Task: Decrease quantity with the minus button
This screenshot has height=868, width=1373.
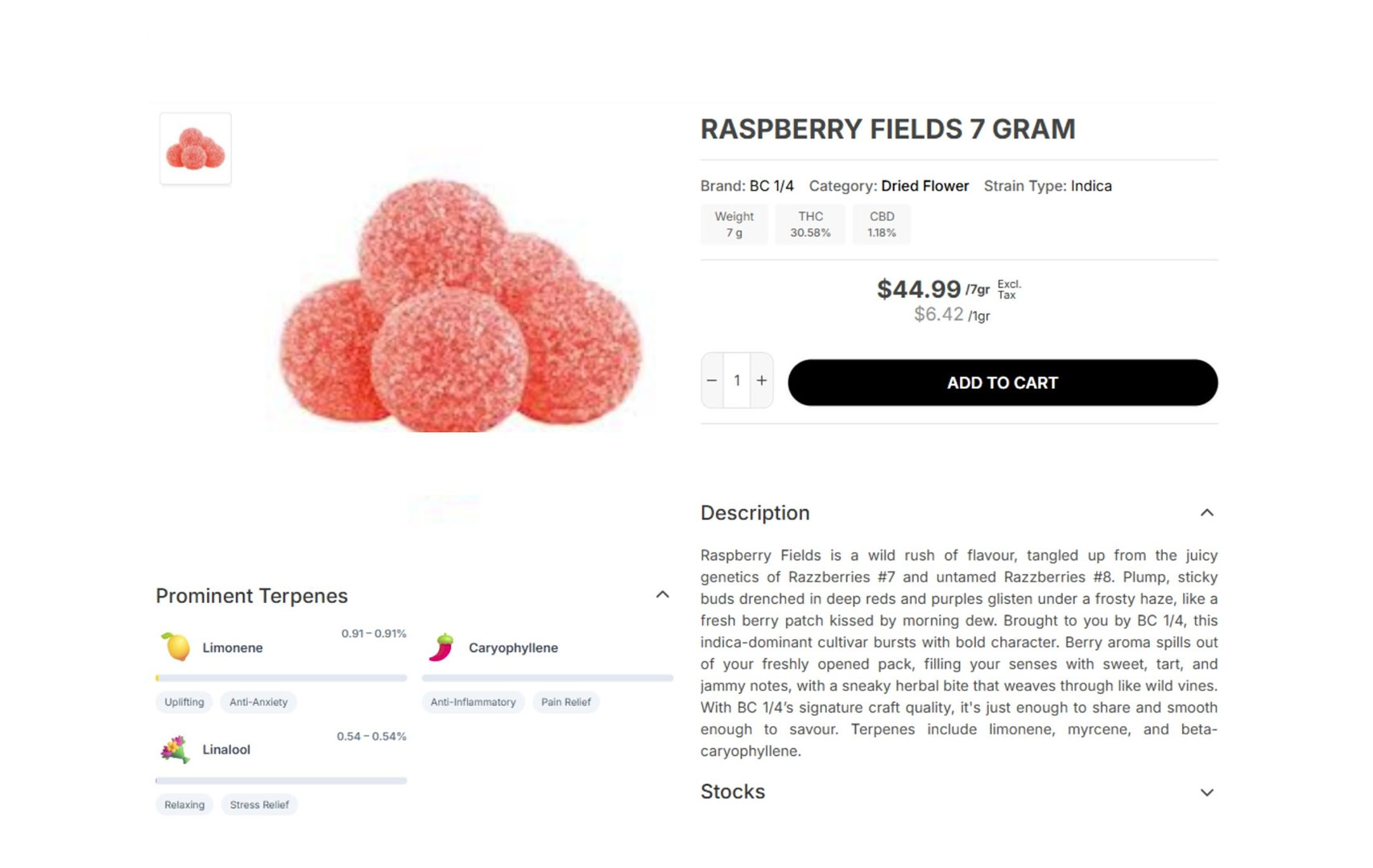Action: tap(712, 380)
